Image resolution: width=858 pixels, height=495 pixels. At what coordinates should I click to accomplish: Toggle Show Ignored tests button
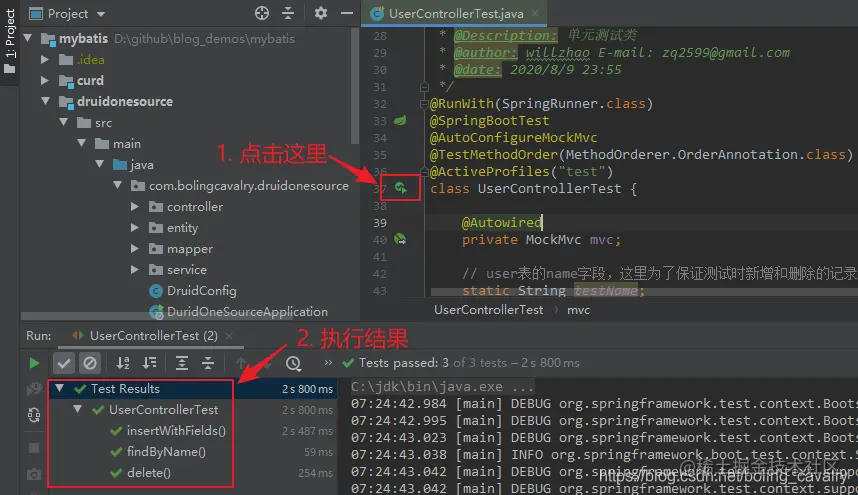pos(90,363)
